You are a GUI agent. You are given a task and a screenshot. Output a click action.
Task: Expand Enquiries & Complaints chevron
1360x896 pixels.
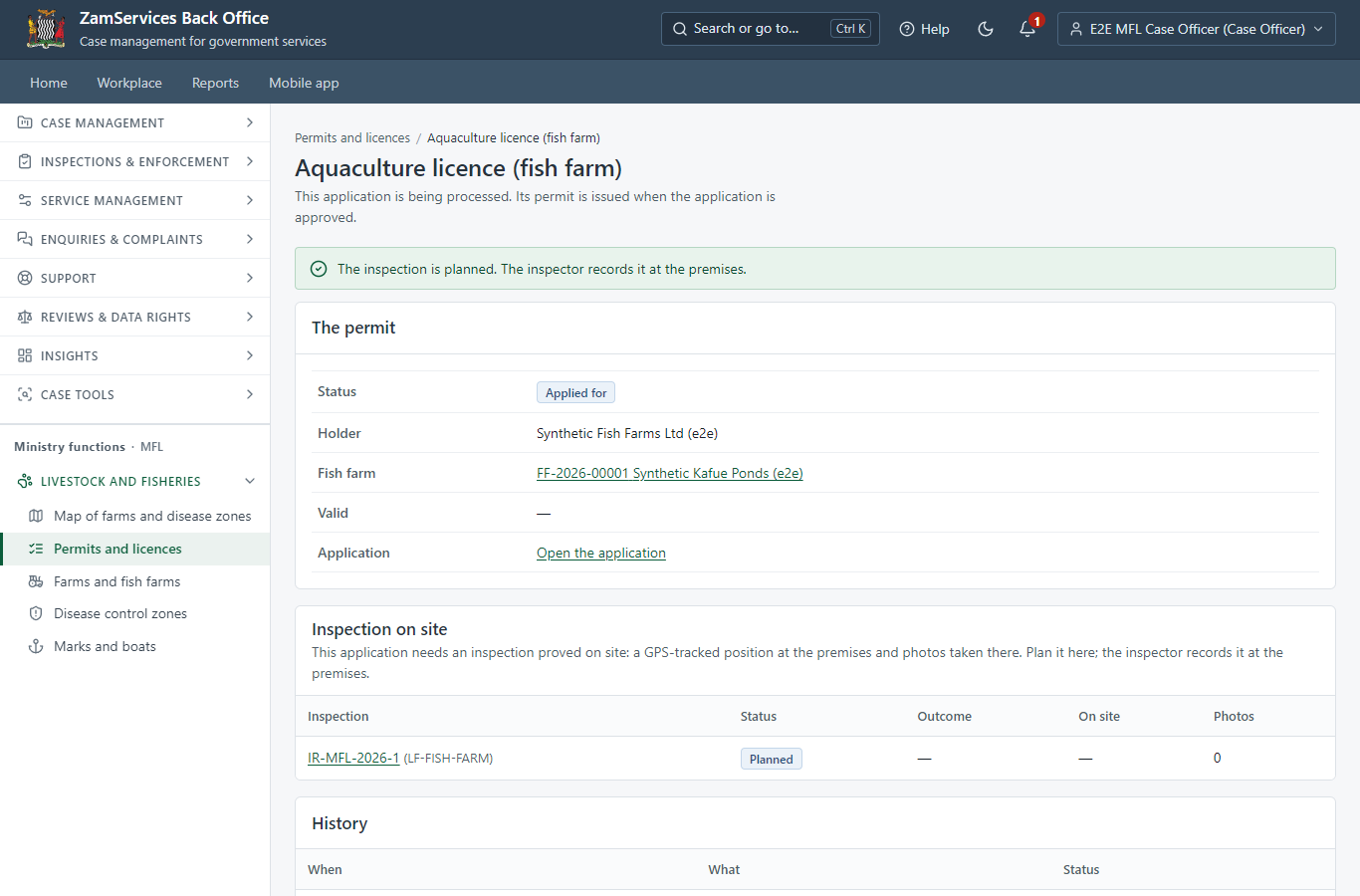(250, 239)
